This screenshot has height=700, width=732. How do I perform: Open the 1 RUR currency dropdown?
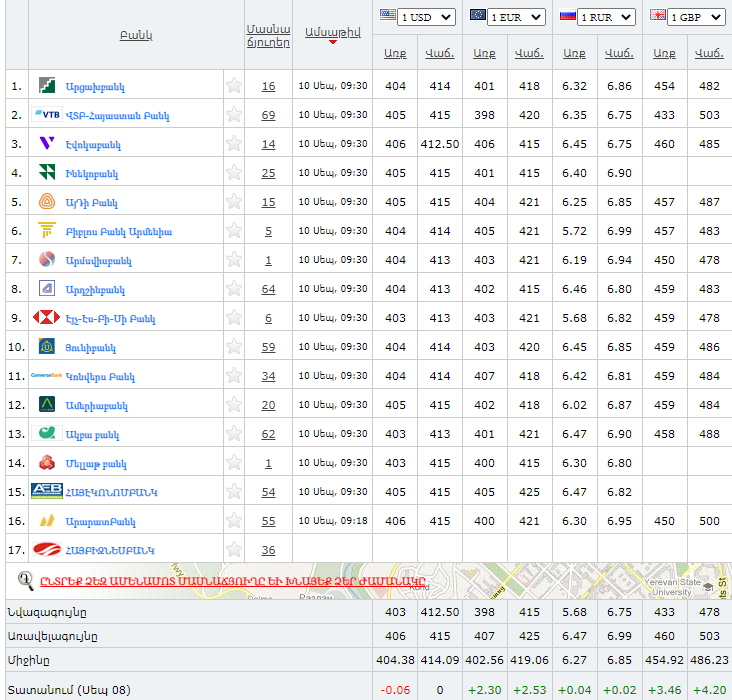[606, 17]
